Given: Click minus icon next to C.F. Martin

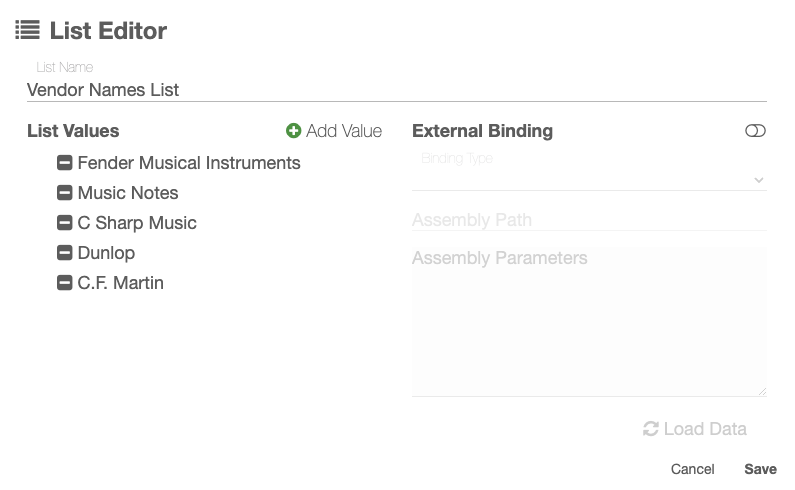Looking at the screenshot, I should point(65,283).
